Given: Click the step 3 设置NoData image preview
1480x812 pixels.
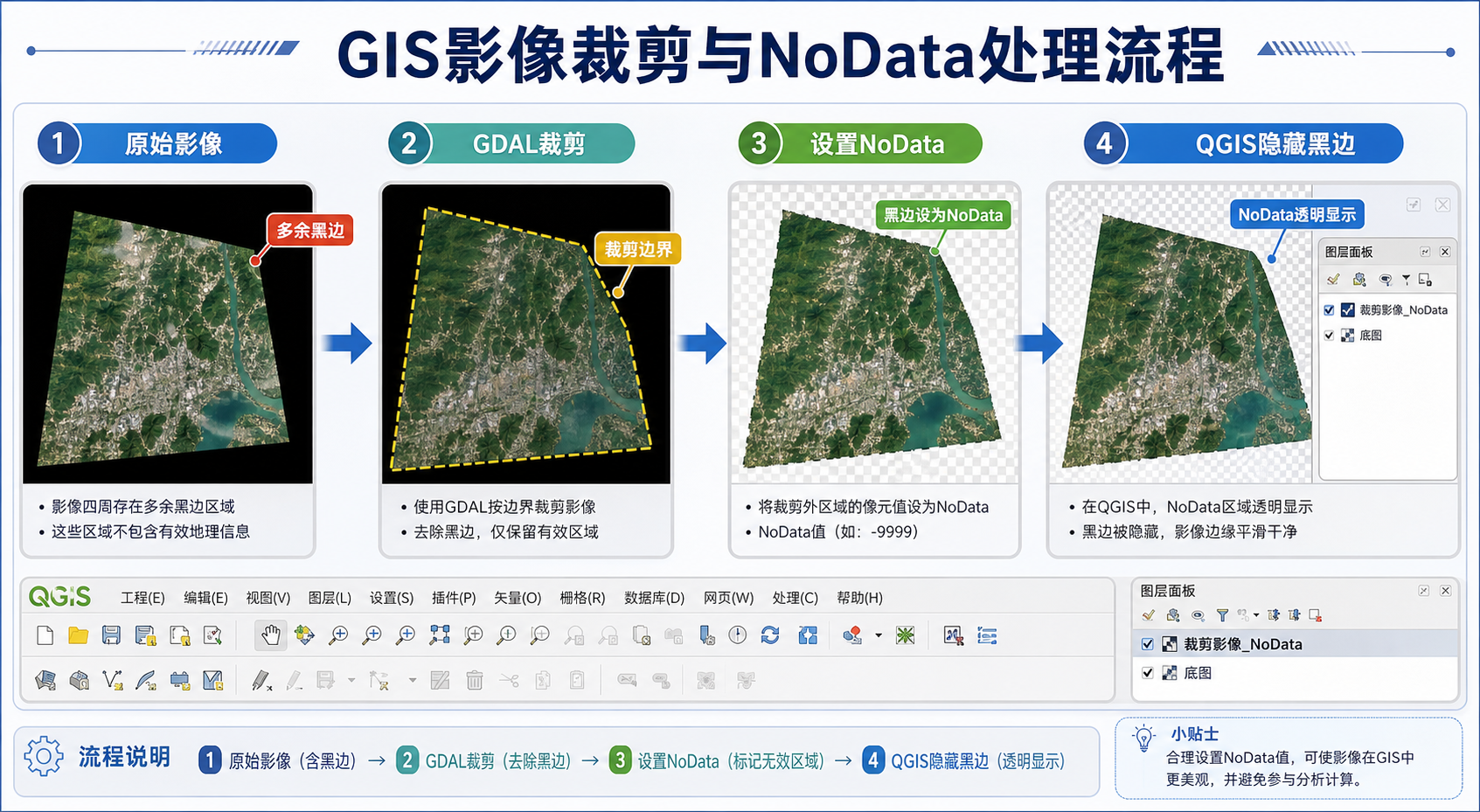Looking at the screenshot, I should click(874, 333).
